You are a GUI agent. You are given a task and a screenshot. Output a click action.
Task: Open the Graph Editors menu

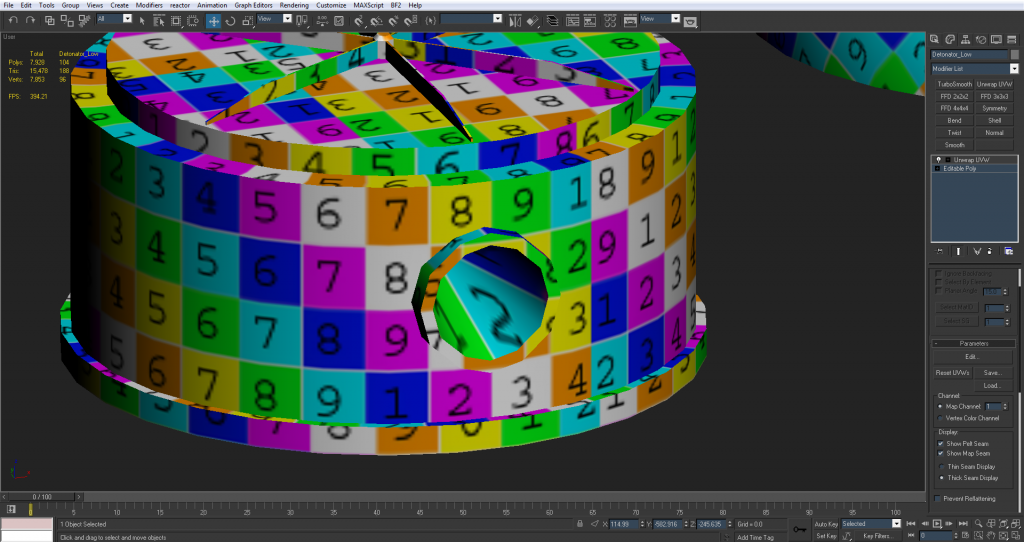tap(253, 5)
